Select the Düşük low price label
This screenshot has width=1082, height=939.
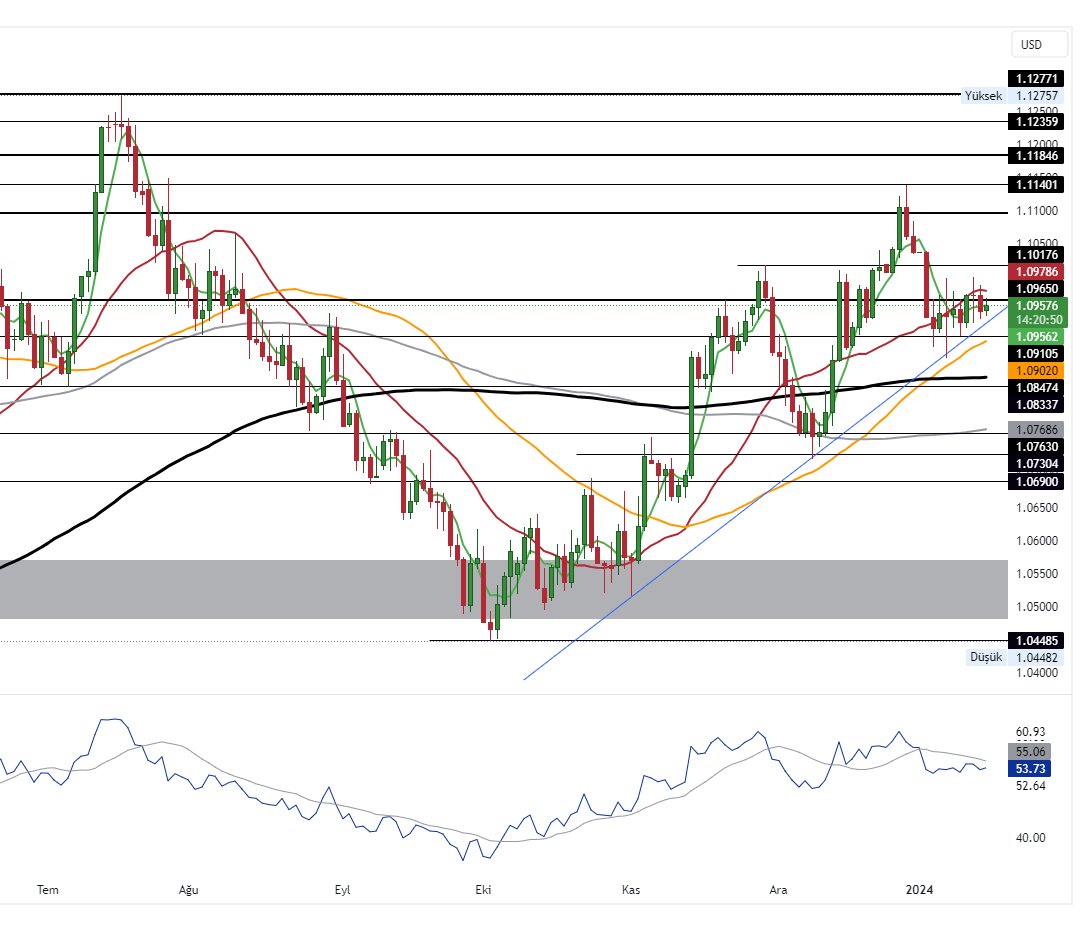[985, 657]
